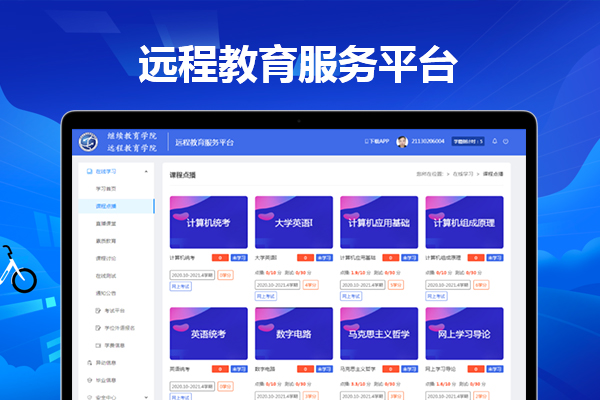The image size is (600, 400).
Task: Click the user avatar photo
Action: tap(402, 142)
